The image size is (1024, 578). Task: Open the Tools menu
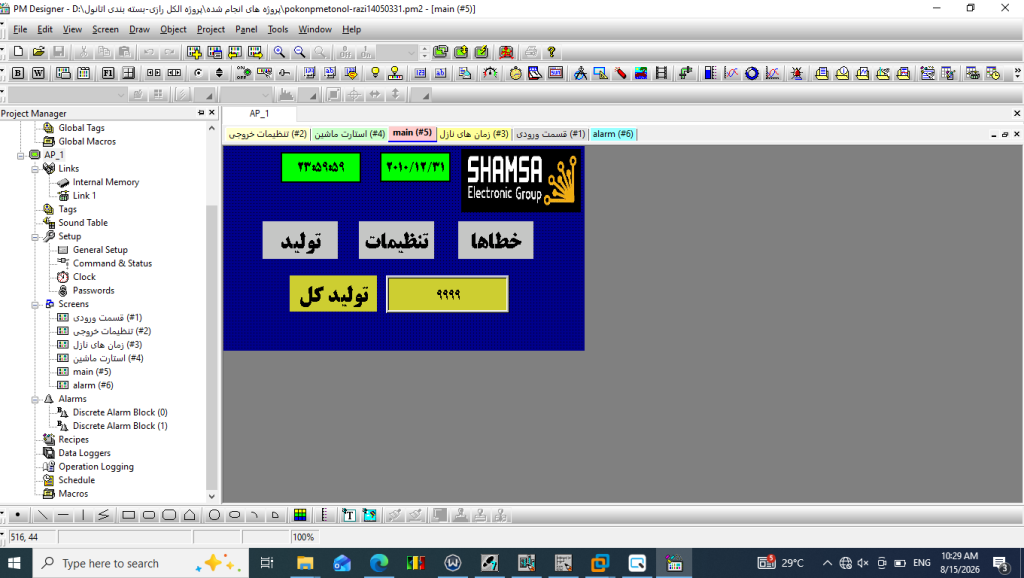click(x=278, y=29)
